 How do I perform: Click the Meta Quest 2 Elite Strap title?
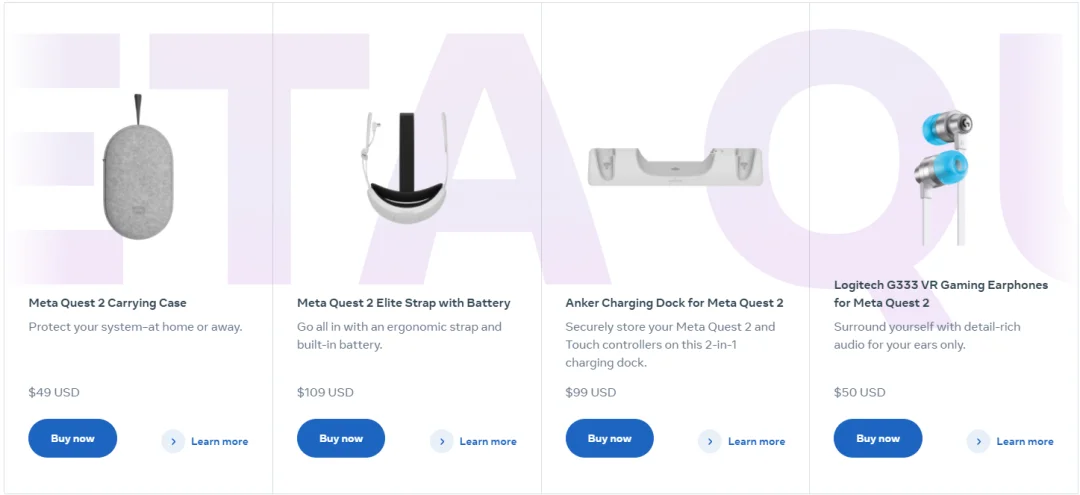tap(404, 303)
